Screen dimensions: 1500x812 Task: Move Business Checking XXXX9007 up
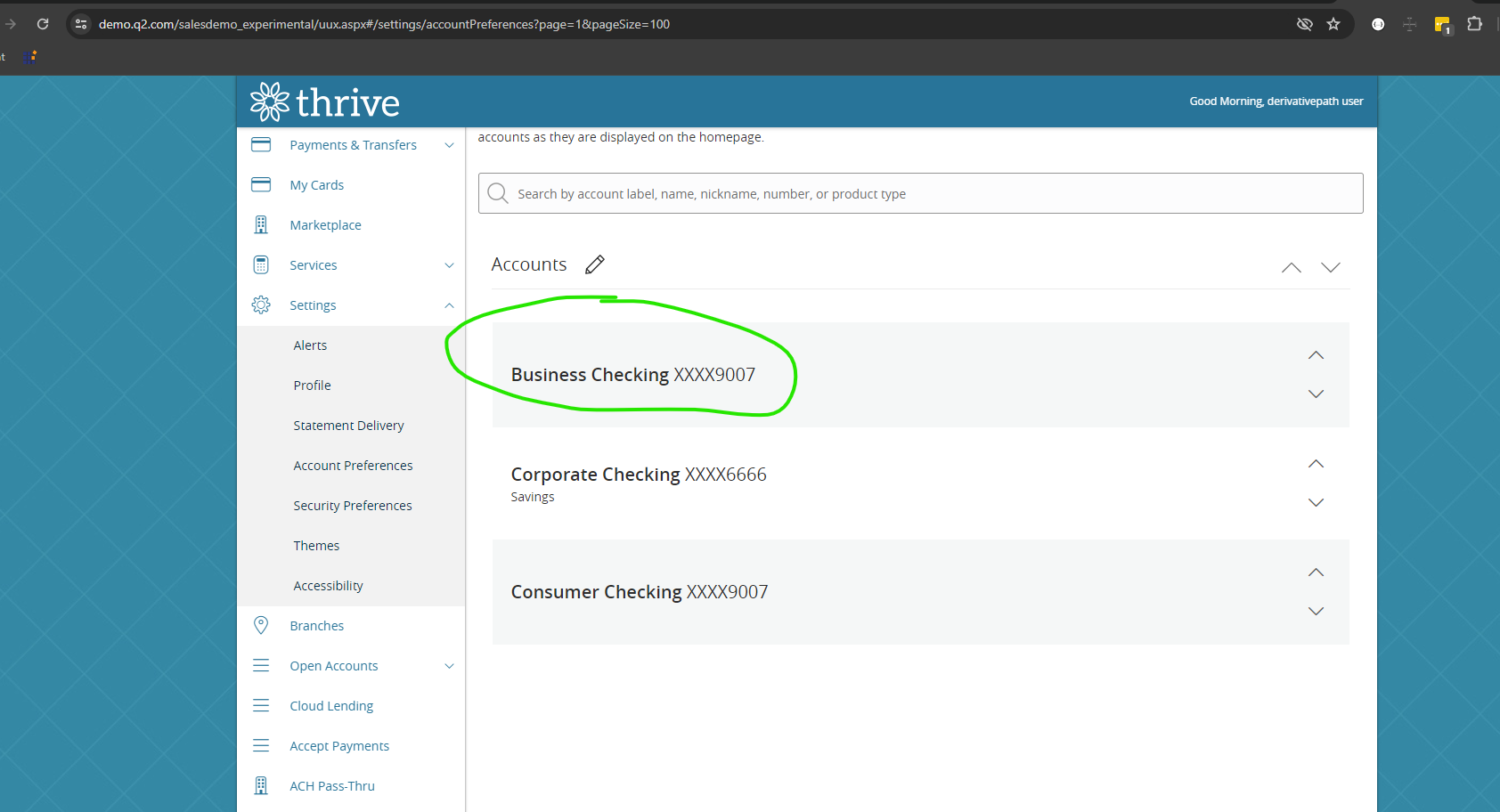coord(1316,355)
